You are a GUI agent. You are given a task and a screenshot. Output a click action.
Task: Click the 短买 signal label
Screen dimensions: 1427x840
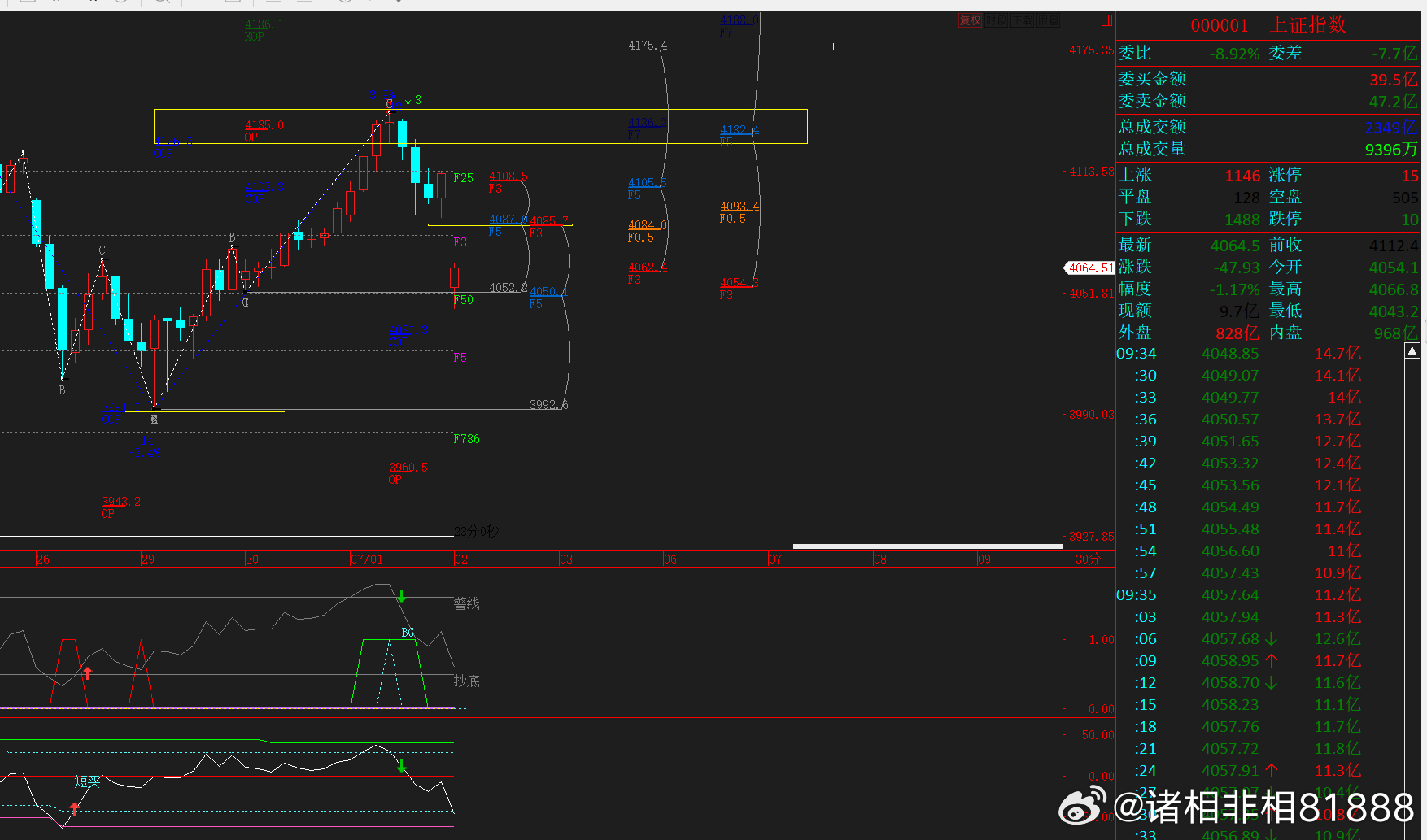[x=87, y=782]
